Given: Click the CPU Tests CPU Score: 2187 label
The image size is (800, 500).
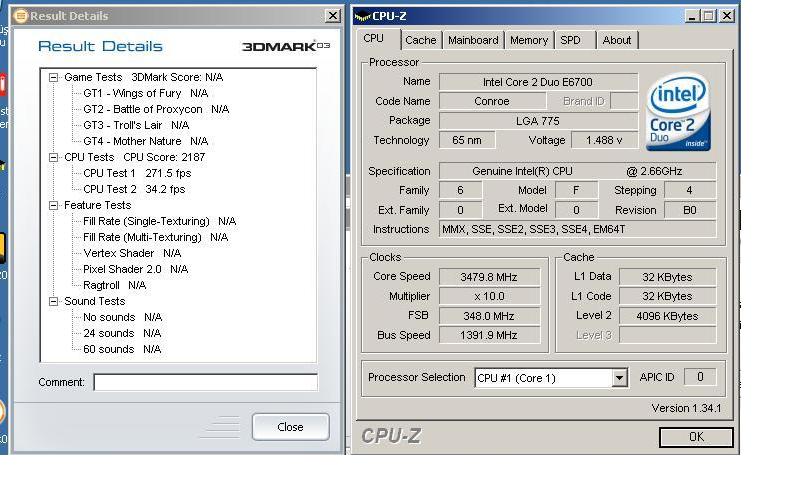Looking at the screenshot, I should tap(135, 158).
